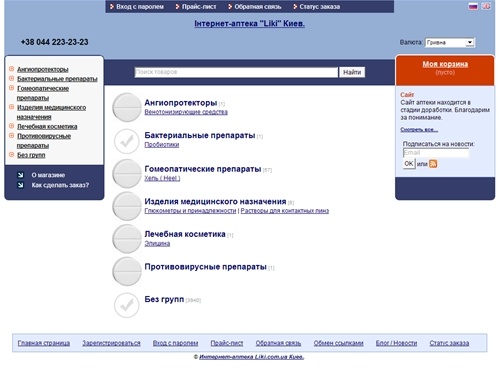The width and height of the screenshot is (500, 375).
Task: Click pill icon beside Ангиопротекторы heading
Action: (x=127, y=107)
